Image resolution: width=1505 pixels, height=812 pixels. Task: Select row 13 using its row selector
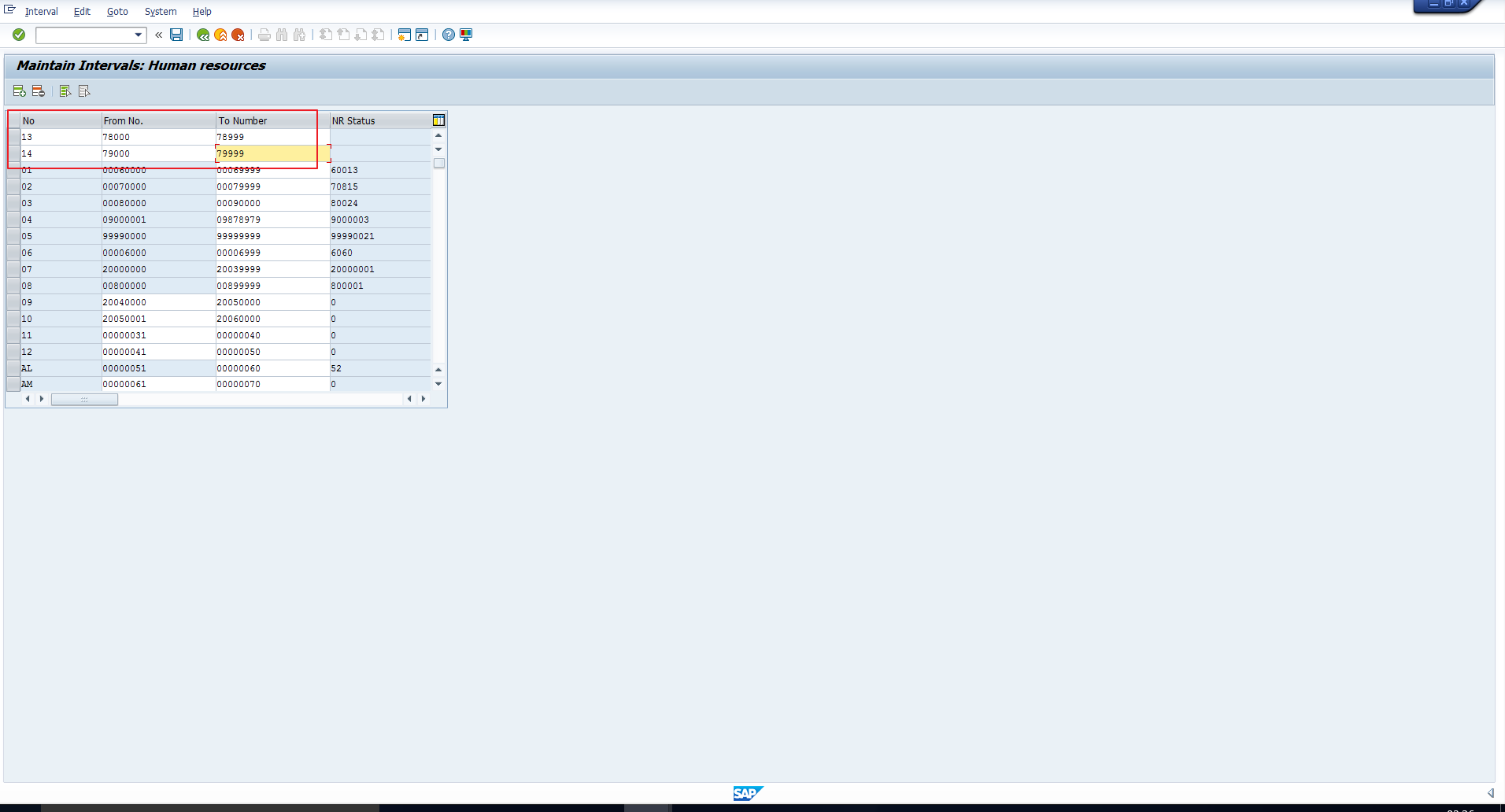[x=13, y=137]
